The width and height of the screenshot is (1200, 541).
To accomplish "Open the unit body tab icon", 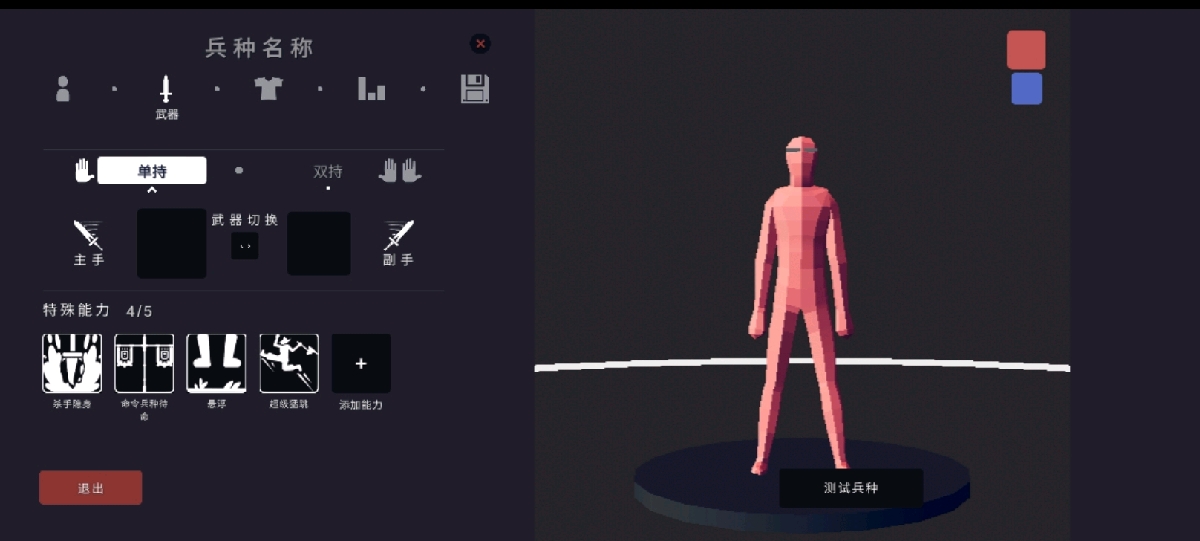I will click(x=63, y=89).
